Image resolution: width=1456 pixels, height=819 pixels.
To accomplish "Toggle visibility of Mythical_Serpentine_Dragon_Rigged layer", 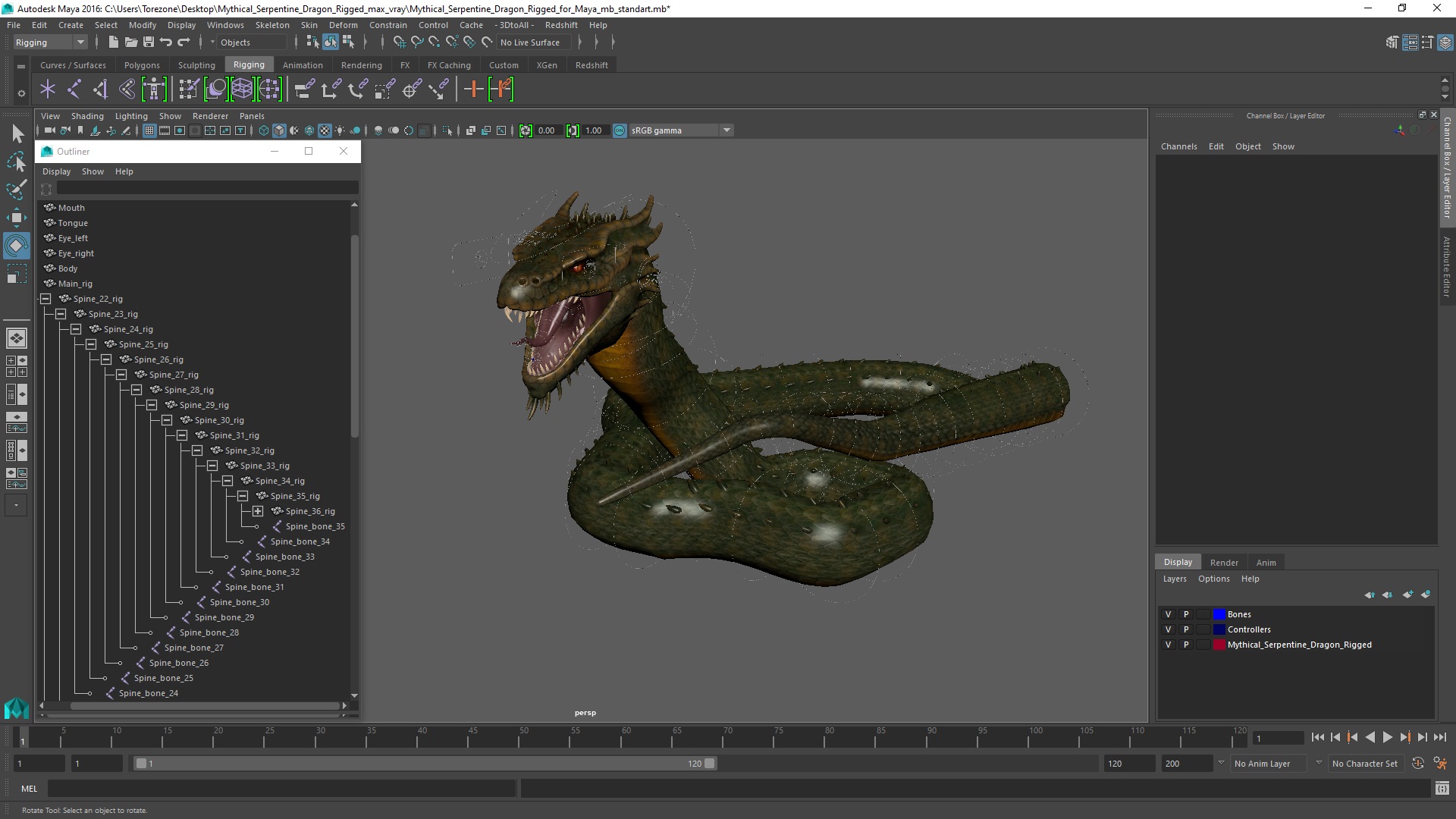I will coord(1168,645).
